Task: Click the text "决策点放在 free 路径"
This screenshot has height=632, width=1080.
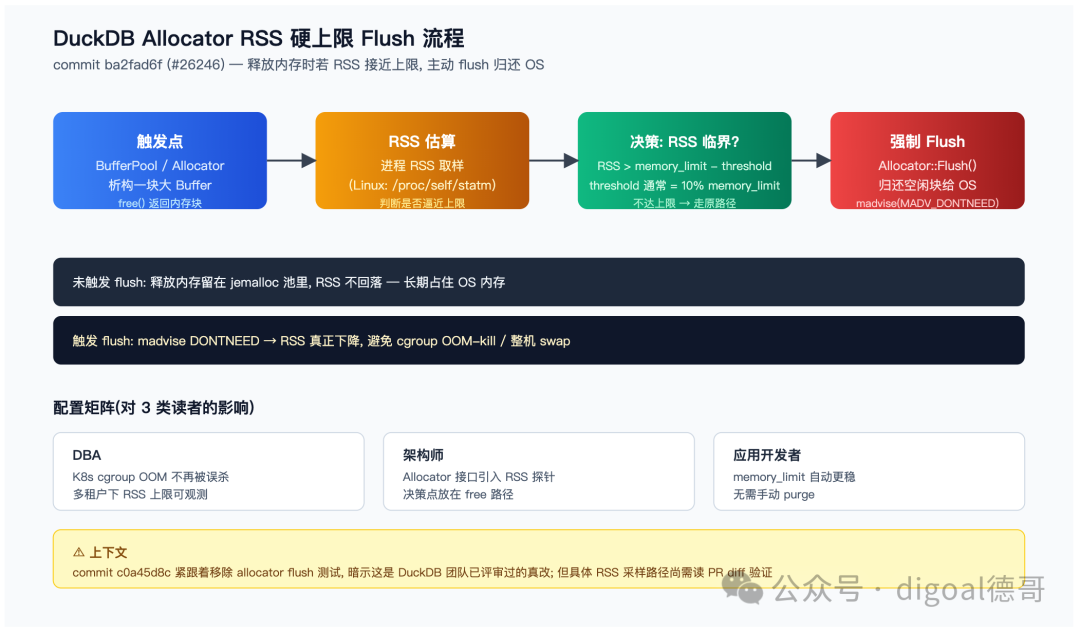Action: coord(458,494)
